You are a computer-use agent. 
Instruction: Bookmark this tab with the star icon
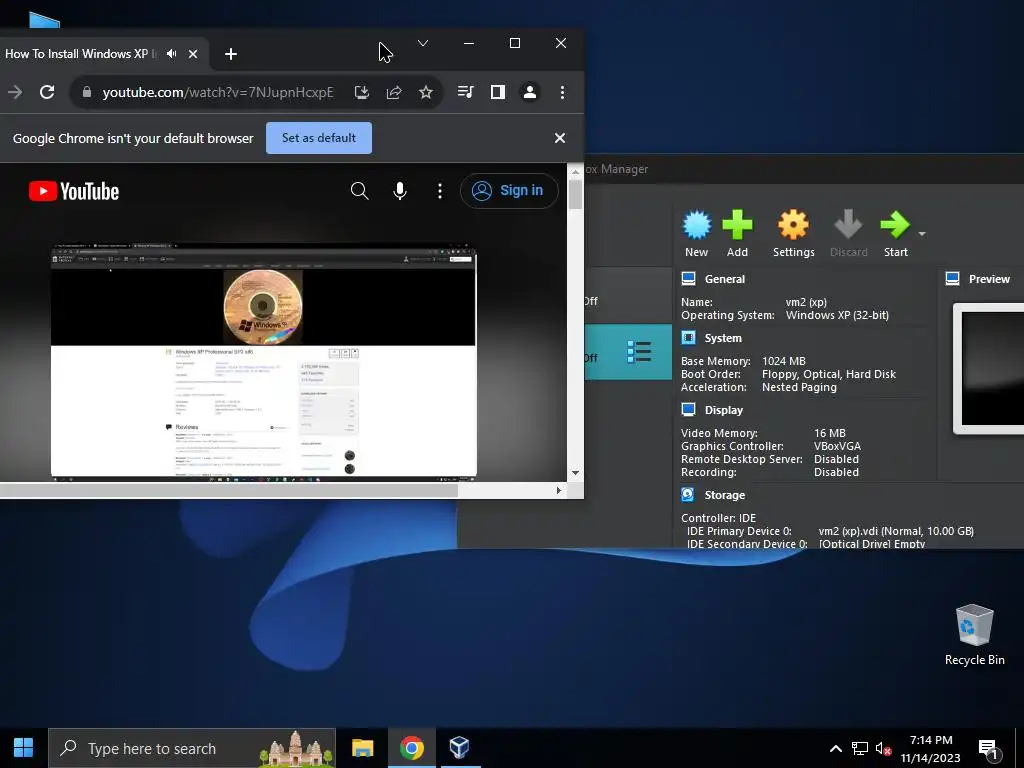point(426,92)
